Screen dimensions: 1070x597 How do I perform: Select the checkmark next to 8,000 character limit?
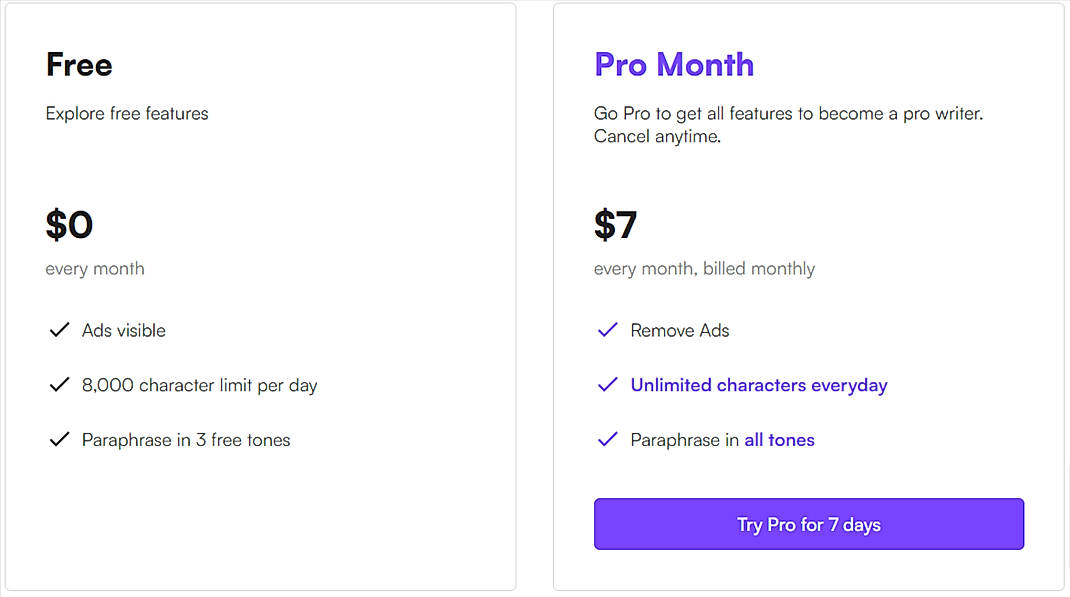click(59, 385)
